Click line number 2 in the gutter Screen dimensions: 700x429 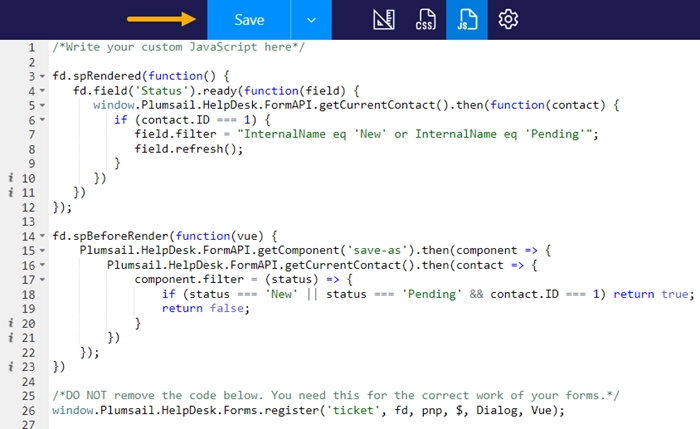pyautogui.click(x=32, y=62)
